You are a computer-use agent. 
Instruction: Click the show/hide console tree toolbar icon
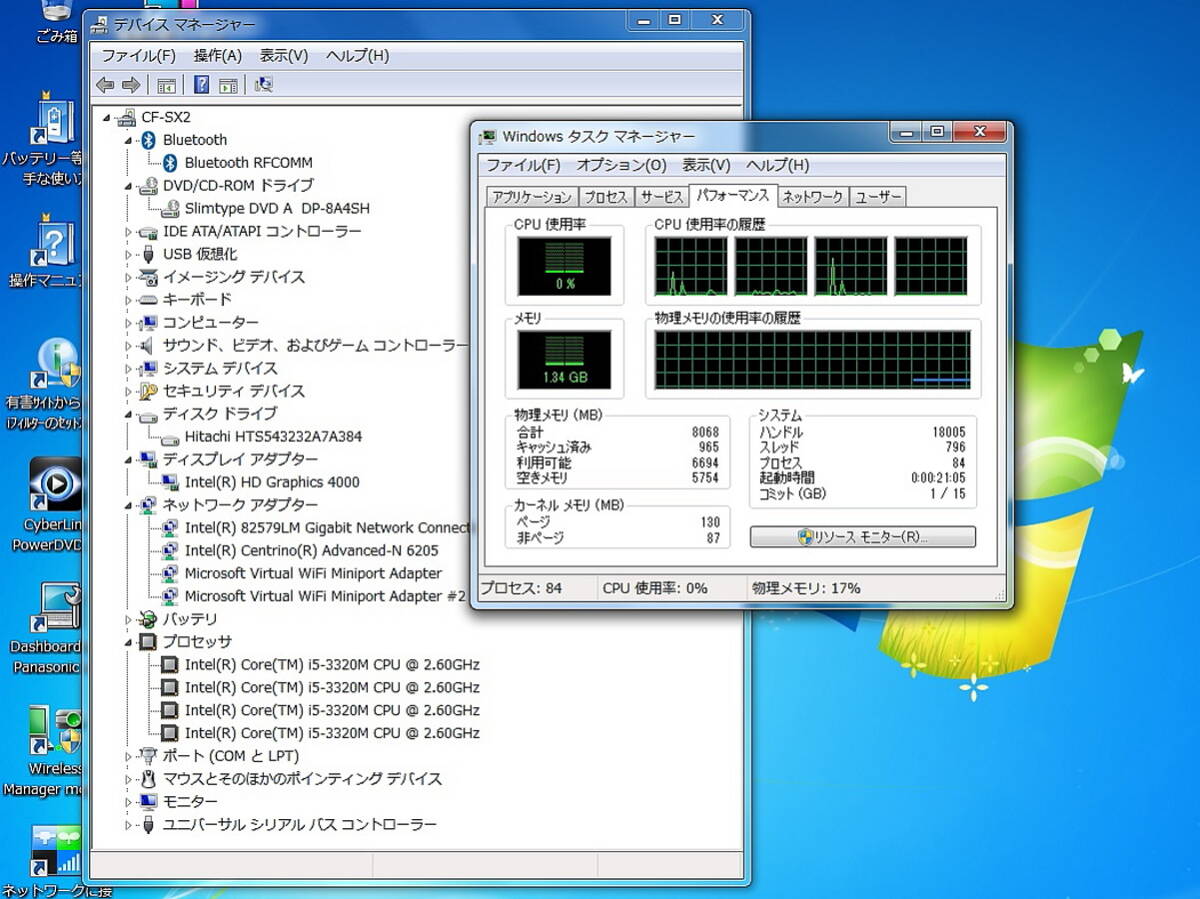pos(166,85)
